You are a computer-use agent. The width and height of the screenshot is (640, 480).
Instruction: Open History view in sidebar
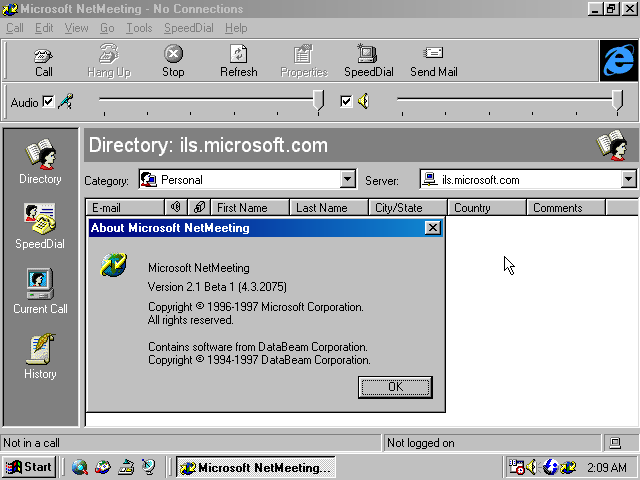[x=40, y=356]
